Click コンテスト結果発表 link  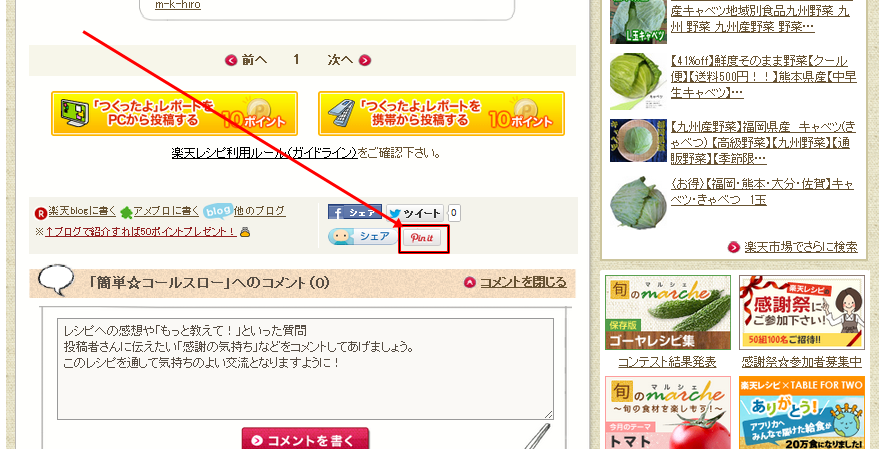pyautogui.click(x=667, y=362)
